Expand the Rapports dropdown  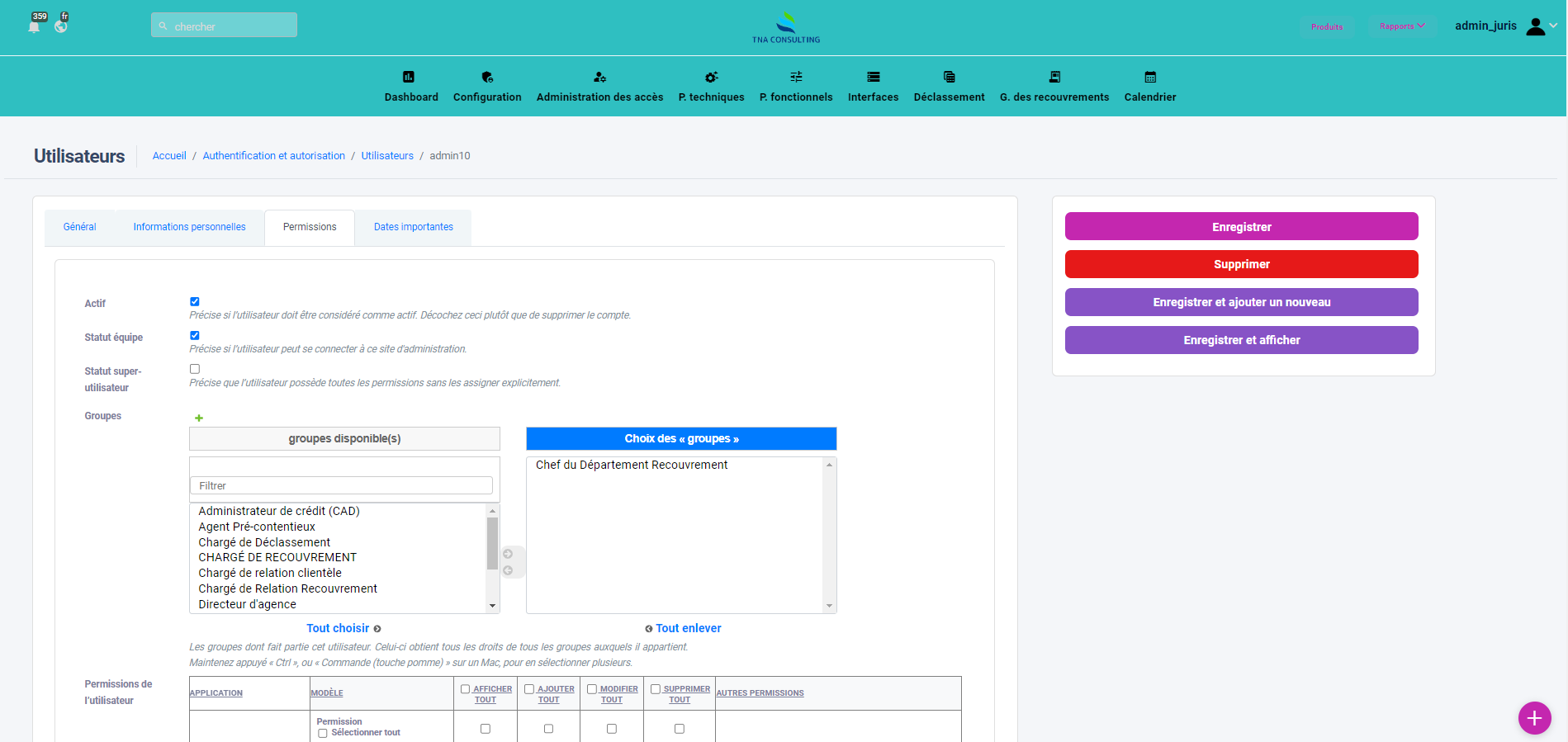tap(1401, 26)
